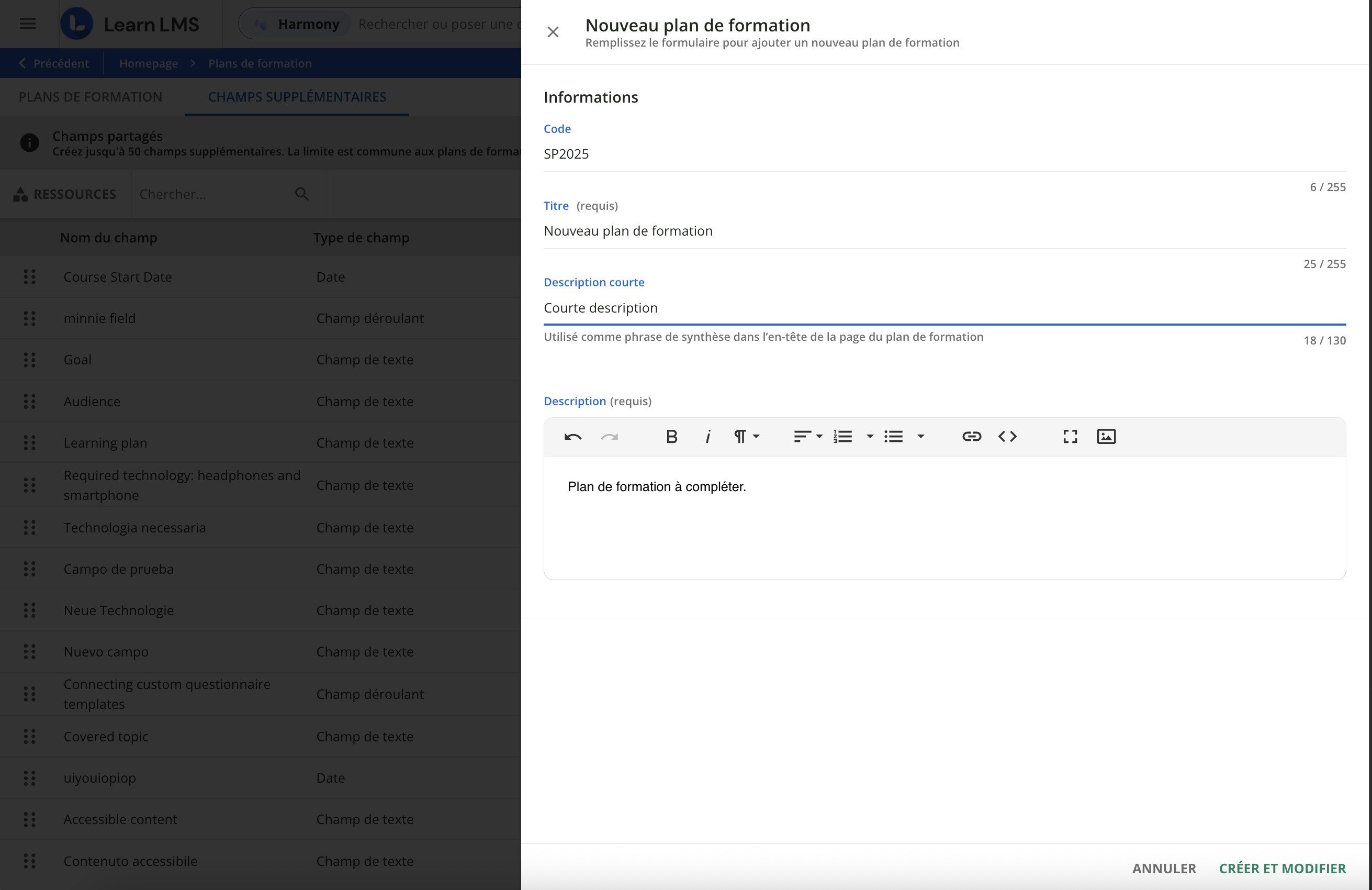This screenshot has height=890, width=1372.
Task: Insert a link in the description field
Action: pyautogui.click(x=972, y=437)
